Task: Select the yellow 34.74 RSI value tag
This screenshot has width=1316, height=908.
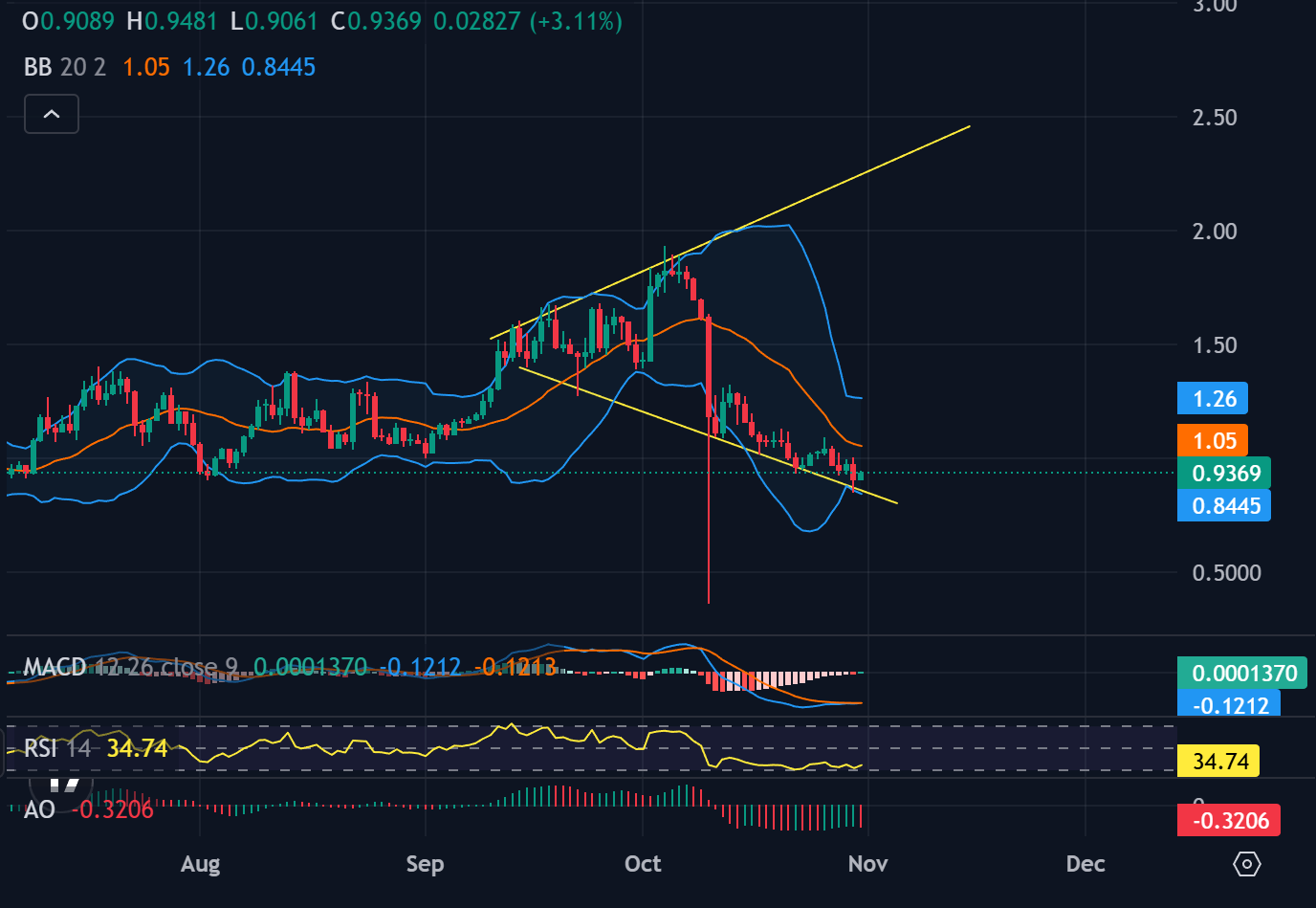Action: tap(1219, 762)
